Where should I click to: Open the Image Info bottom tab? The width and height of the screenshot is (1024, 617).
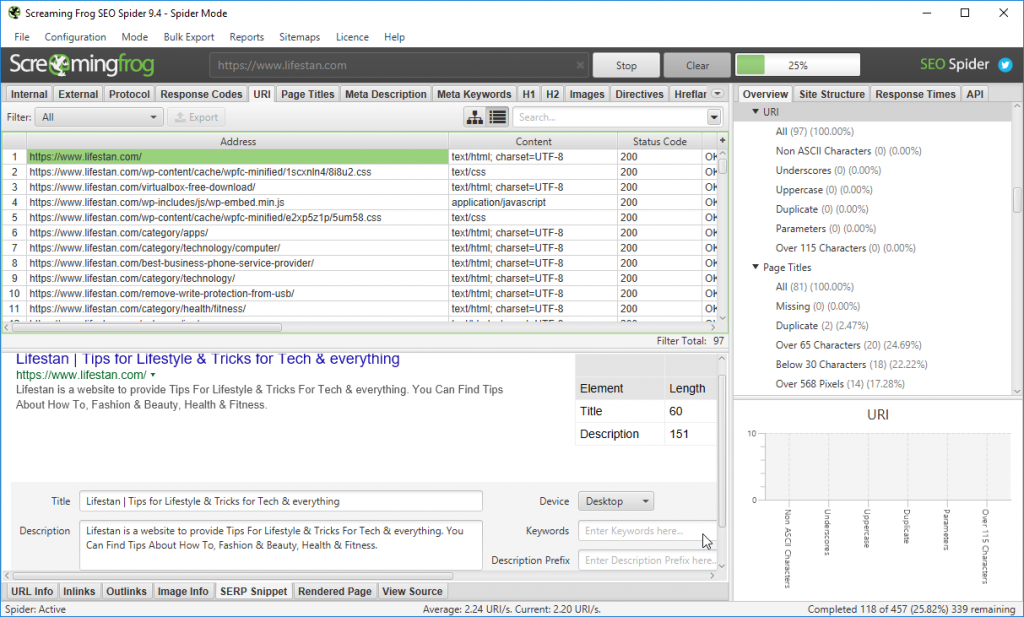click(183, 592)
